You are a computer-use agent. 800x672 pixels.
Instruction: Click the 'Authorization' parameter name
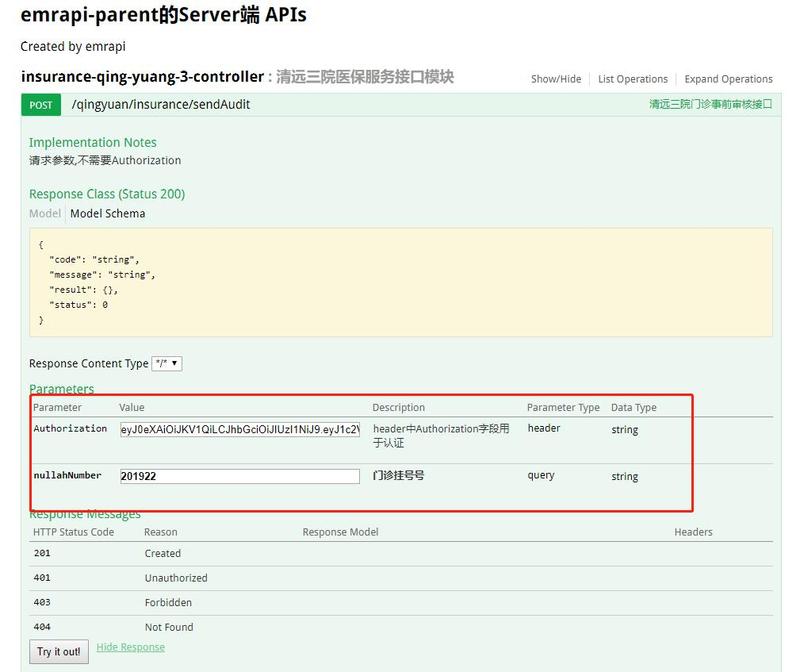(x=70, y=428)
